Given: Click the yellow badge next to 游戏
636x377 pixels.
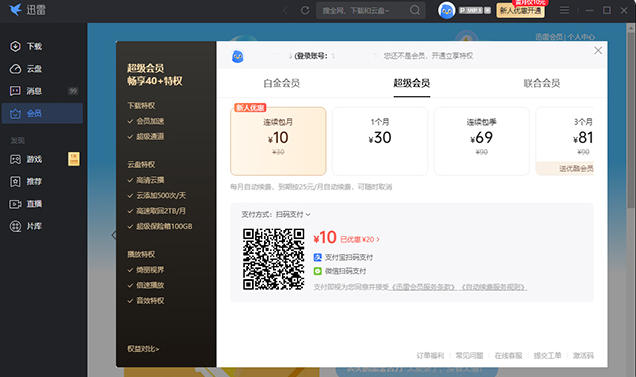Looking at the screenshot, I should tap(74, 159).
